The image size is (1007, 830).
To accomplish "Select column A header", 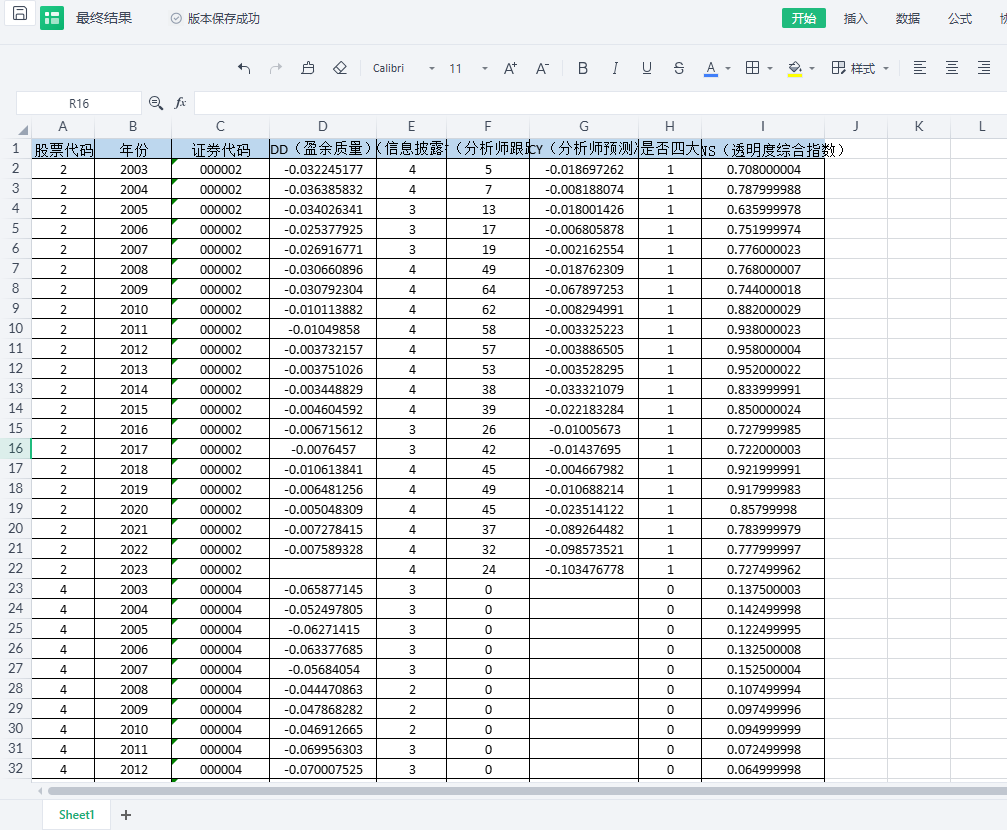I will [x=63, y=127].
